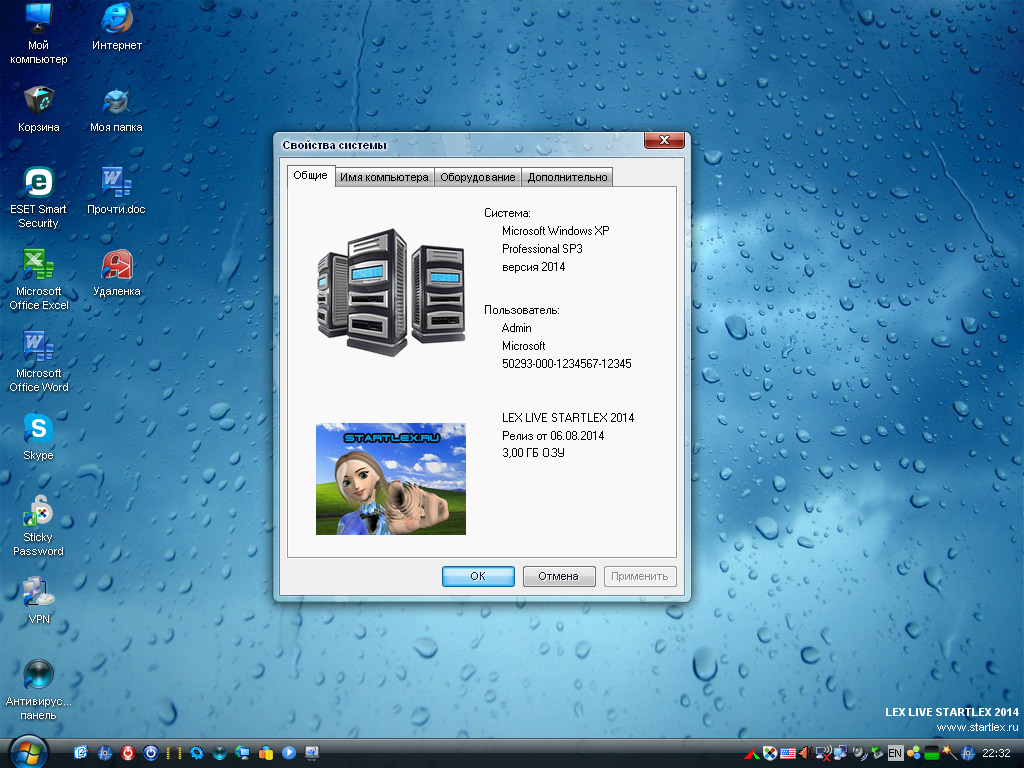The width and height of the screenshot is (1024, 768).
Task: Switch to the Общие tab
Action: coord(310,176)
